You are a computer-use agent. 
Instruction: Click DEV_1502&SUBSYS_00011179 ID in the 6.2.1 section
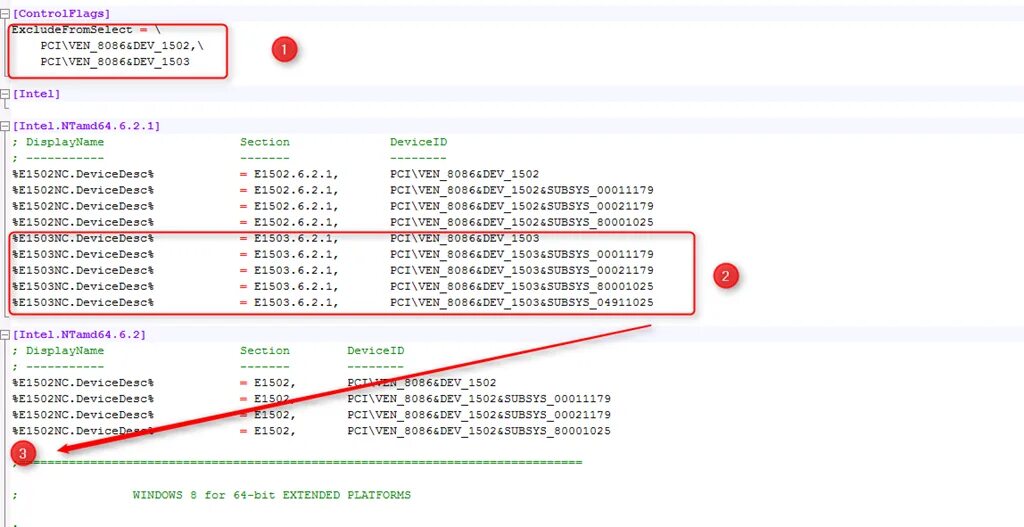(522, 190)
